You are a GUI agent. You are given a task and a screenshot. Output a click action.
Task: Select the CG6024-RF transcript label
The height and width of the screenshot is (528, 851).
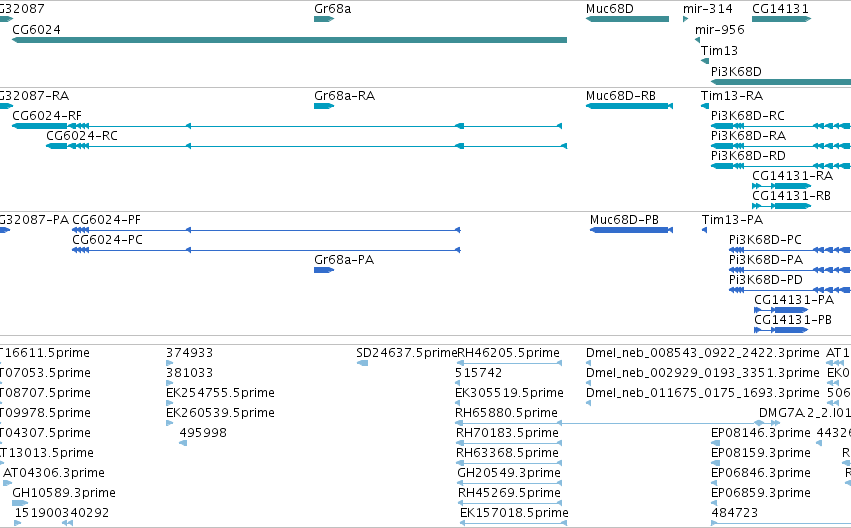(47, 116)
